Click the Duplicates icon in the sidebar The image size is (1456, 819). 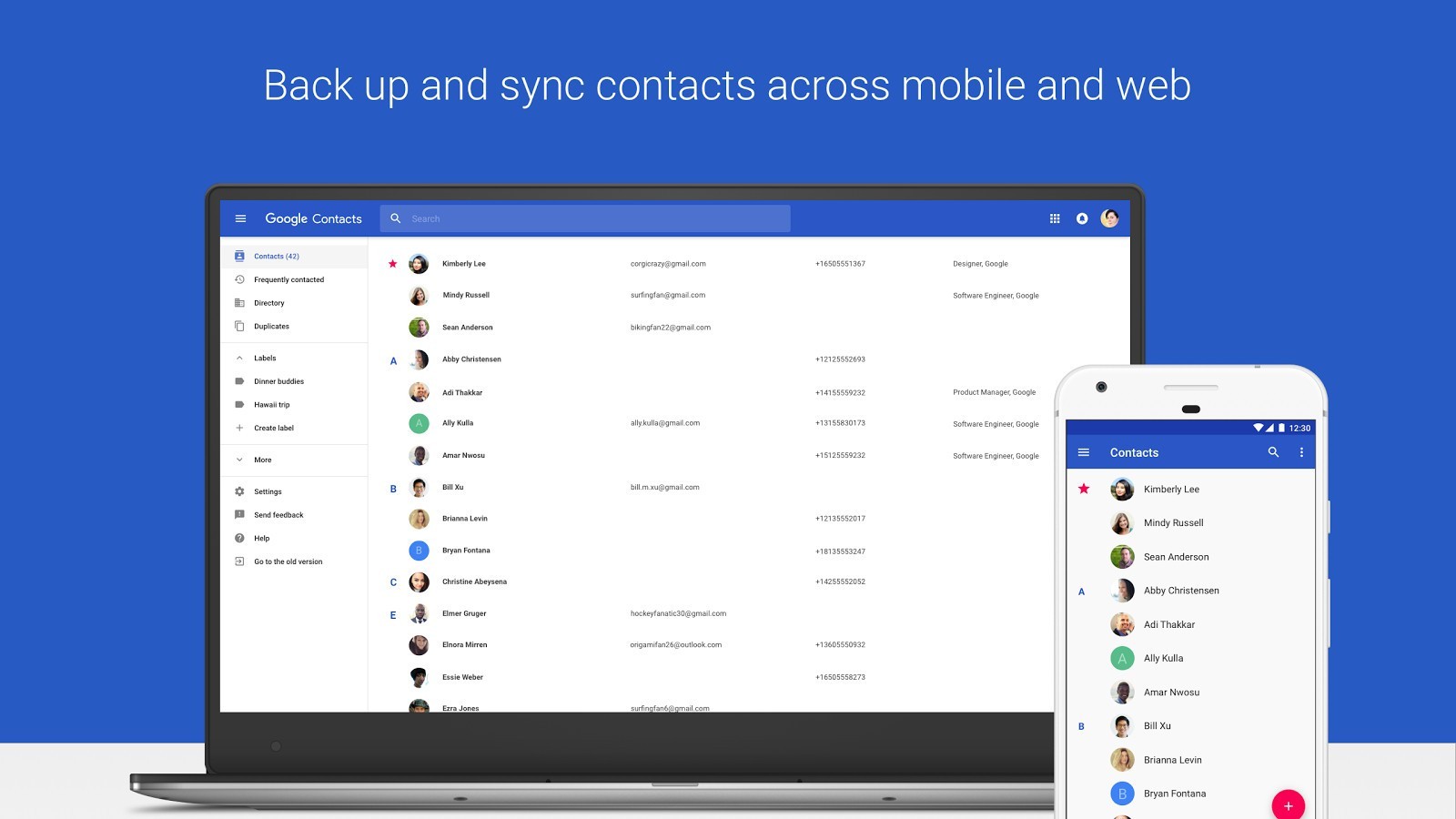tap(239, 326)
